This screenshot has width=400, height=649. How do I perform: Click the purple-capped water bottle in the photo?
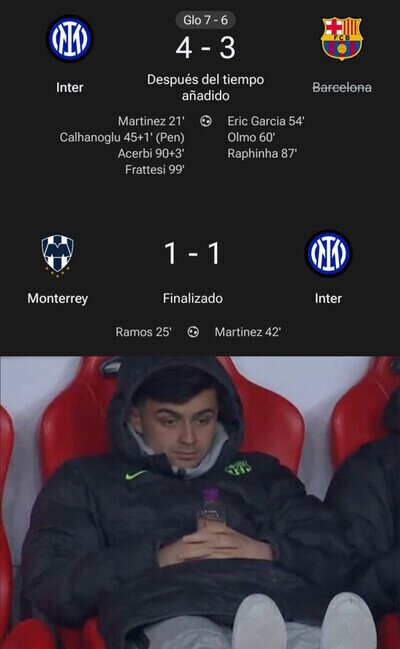click(211, 506)
